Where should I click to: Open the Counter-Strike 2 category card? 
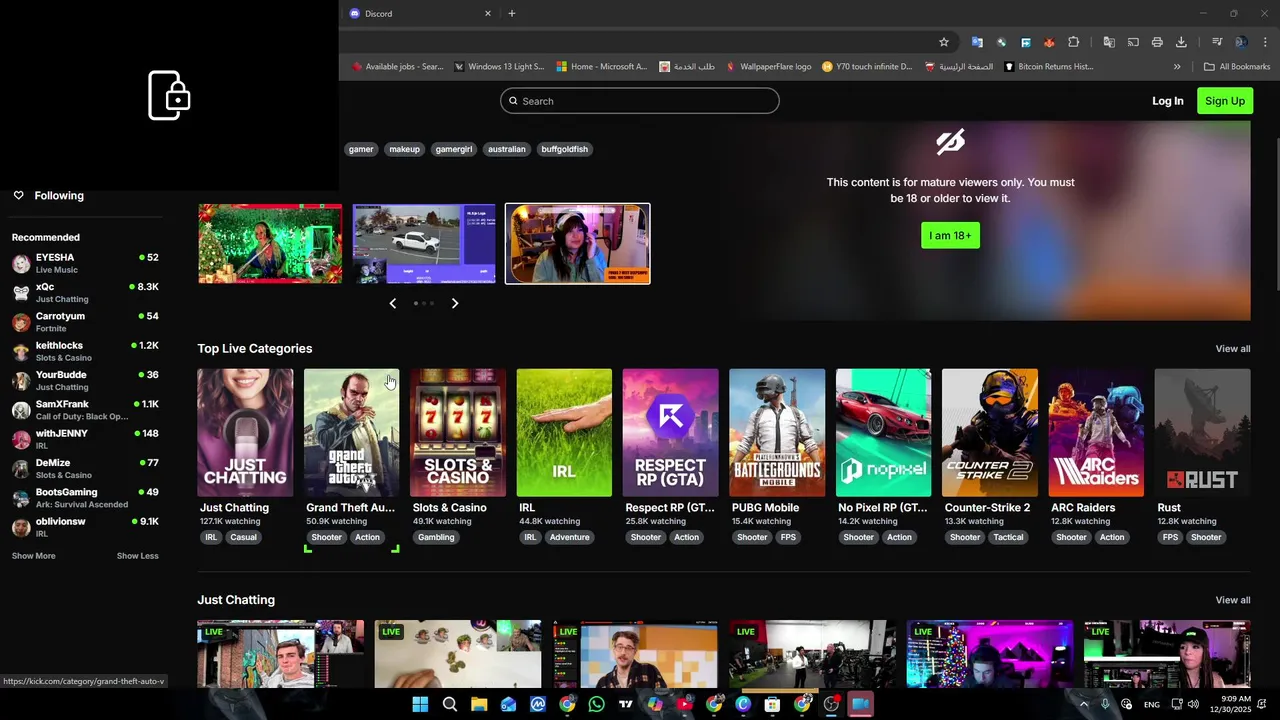coord(990,433)
